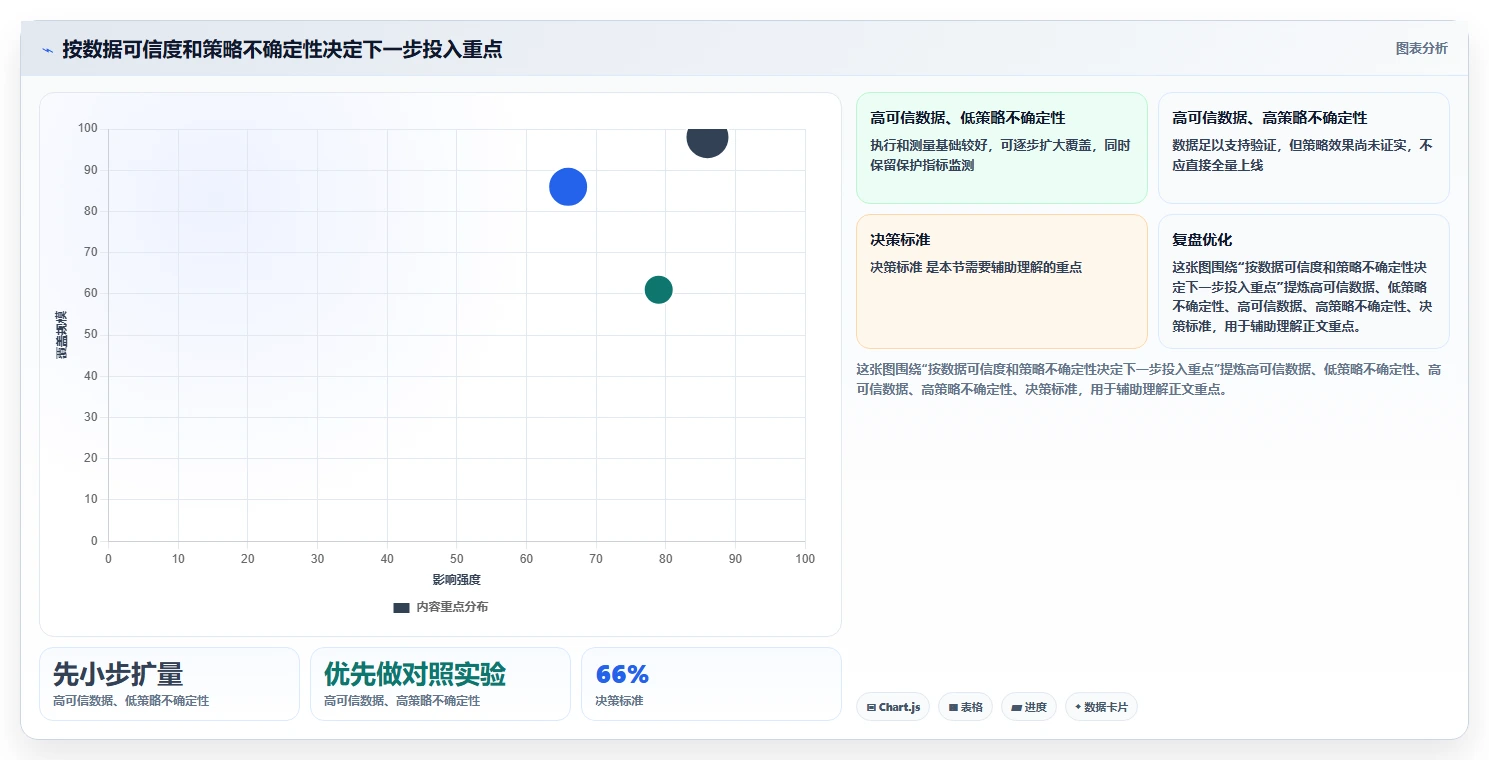Click the 高可信数据、低策略不确定性 label under 先小步扩量
This screenshot has height=760, width=1489.
(131, 701)
